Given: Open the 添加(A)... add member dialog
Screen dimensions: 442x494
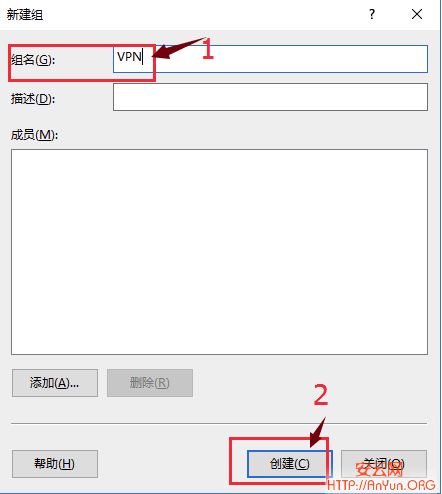Looking at the screenshot, I should 55,383.
